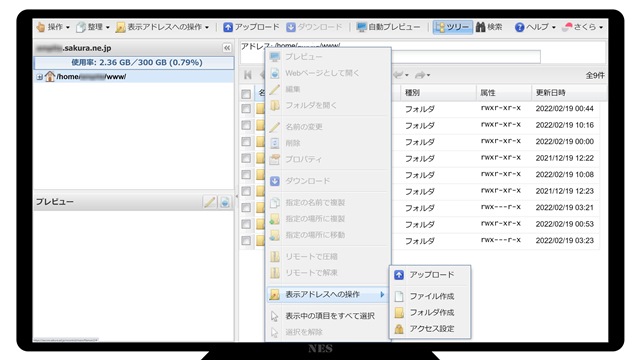Screen dimensions: 640x360
Task: Click date cell 2022/02/19 03:23
Action: 564,240
